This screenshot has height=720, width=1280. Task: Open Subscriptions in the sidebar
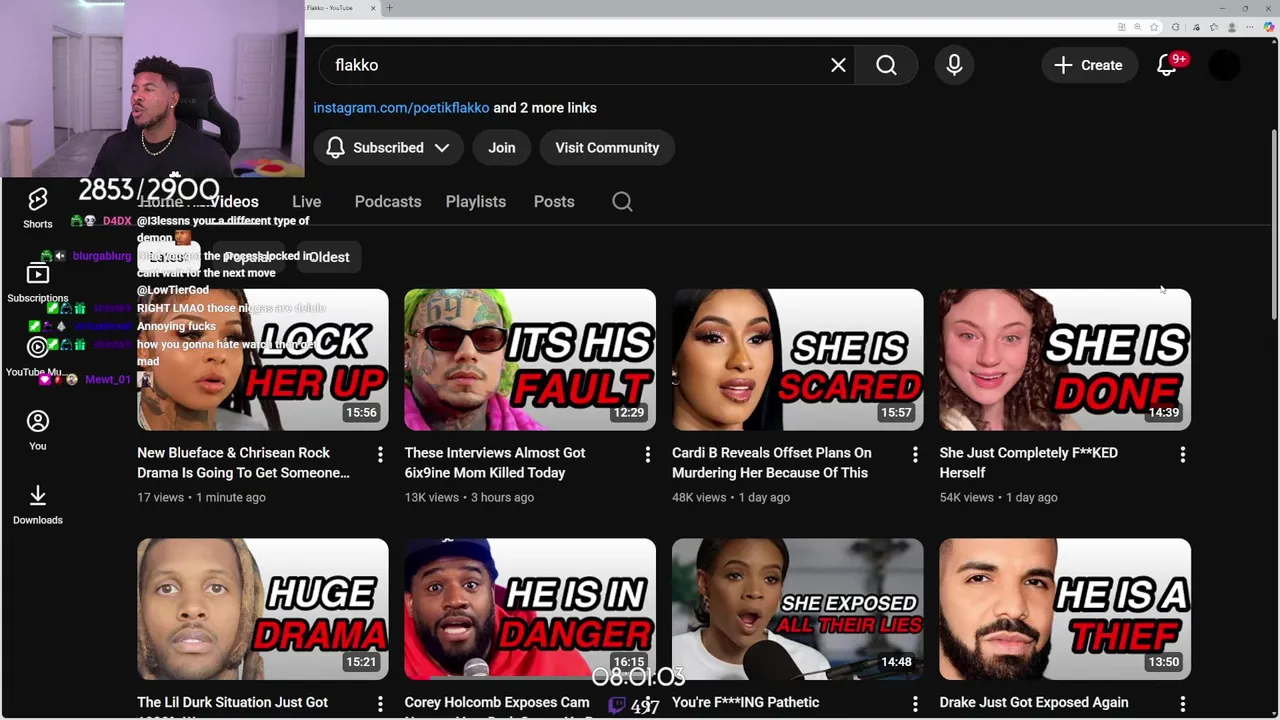[38, 282]
